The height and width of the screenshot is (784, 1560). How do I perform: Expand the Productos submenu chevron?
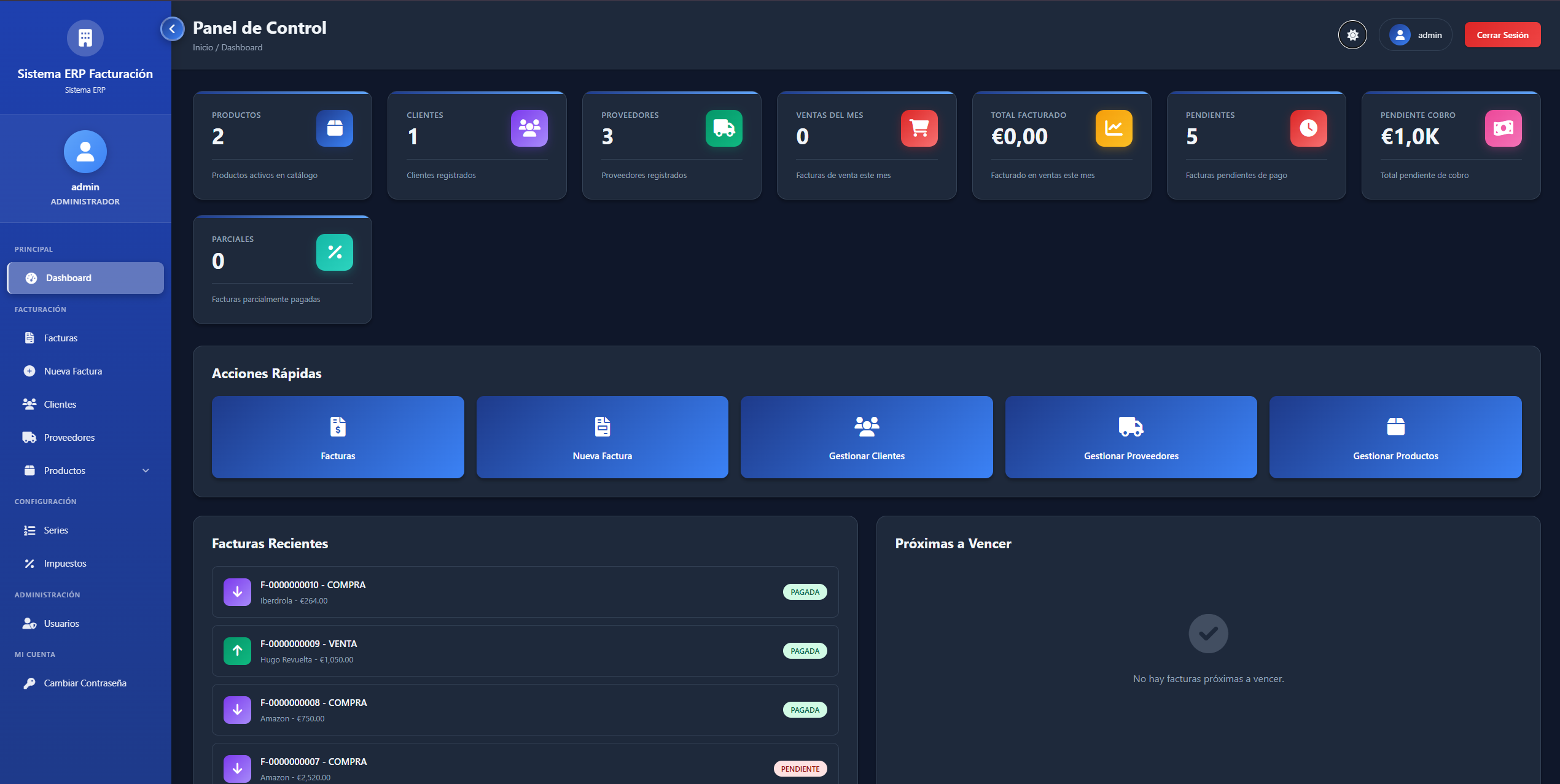(x=146, y=471)
